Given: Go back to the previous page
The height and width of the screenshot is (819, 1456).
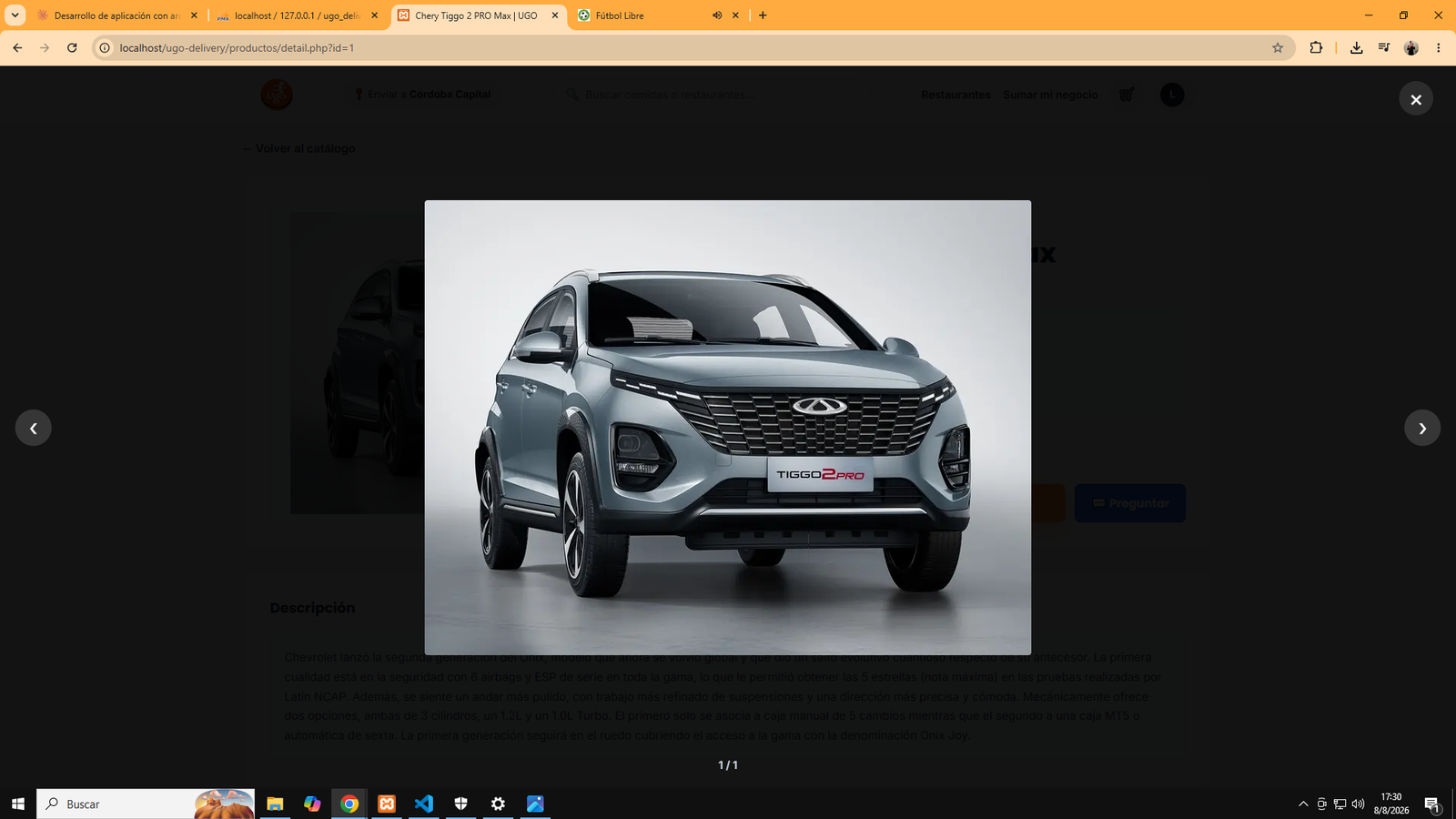Looking at the screenshot, I should [17, 48].
